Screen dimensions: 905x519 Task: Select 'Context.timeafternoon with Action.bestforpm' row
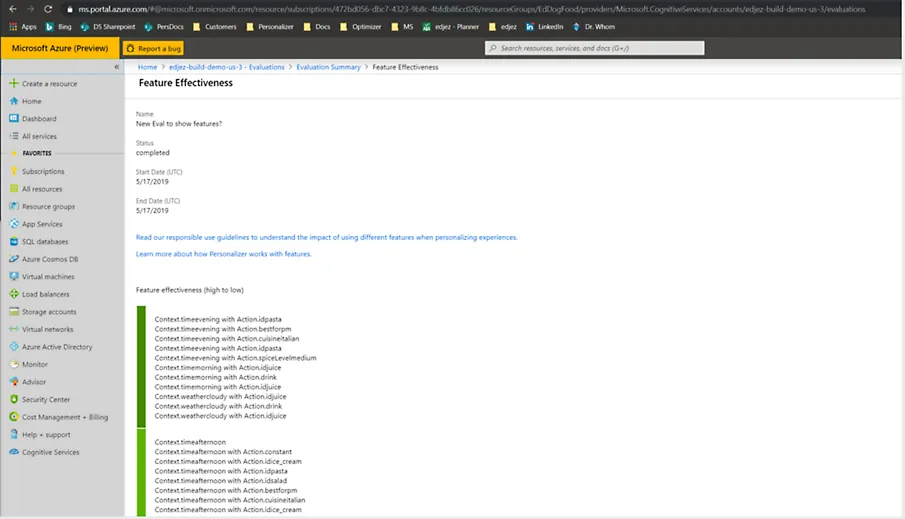pos(226,490)
